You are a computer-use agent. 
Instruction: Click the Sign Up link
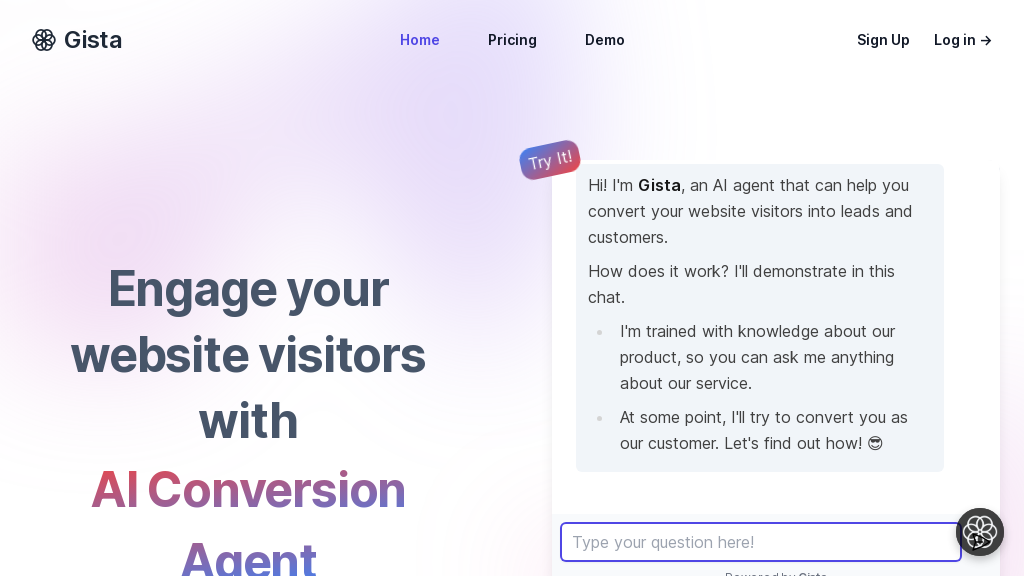point(883,40)
